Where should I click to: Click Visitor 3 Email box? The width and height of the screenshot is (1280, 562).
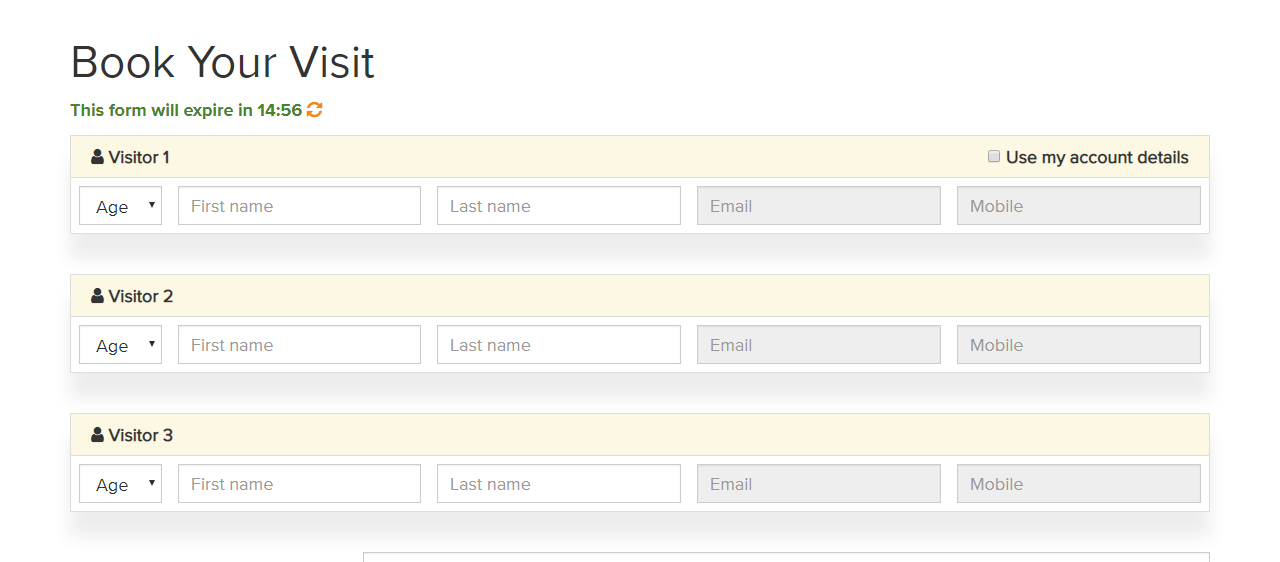[x=818, y=484]
